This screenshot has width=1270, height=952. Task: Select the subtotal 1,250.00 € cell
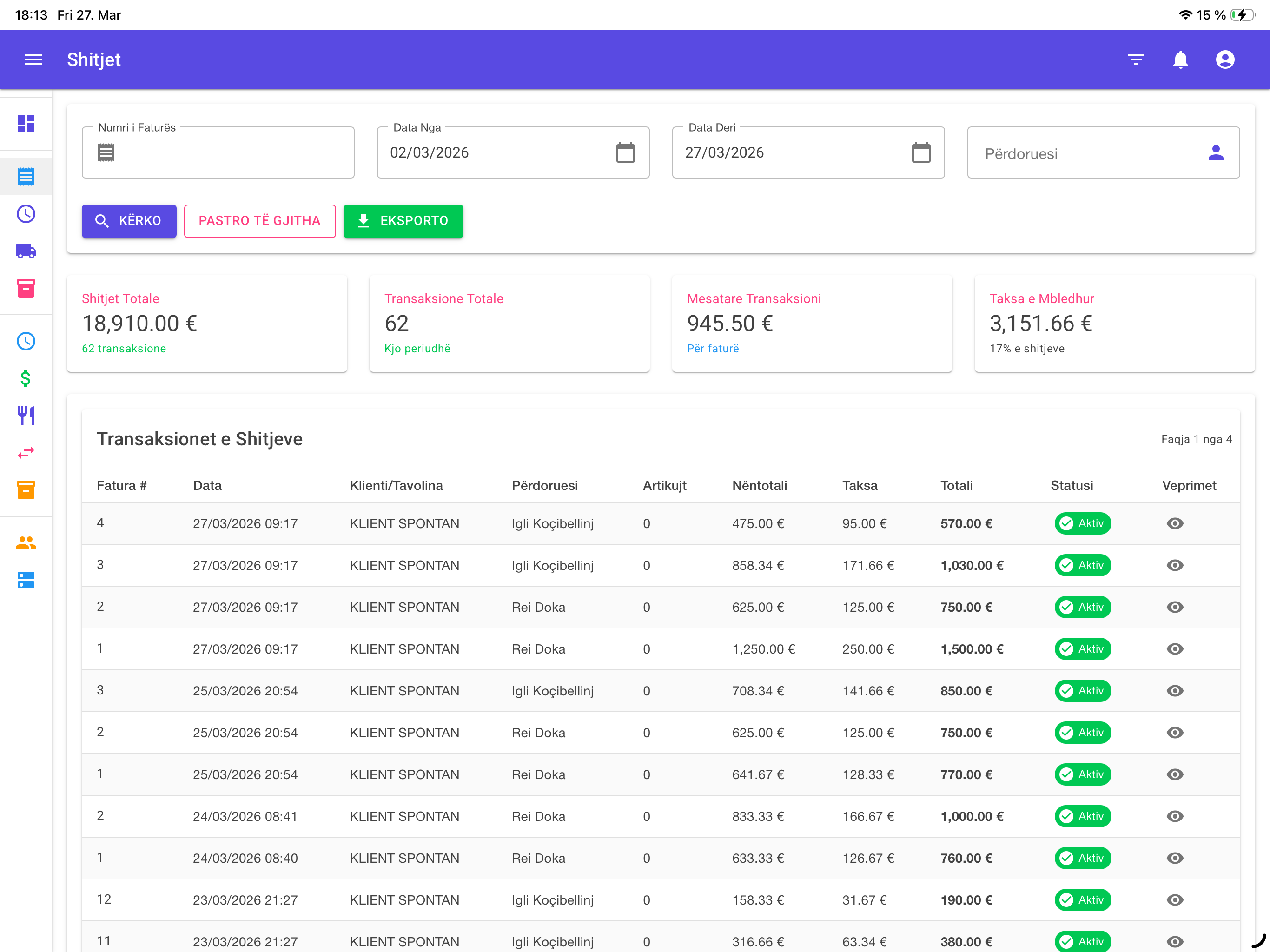[764, 649]
